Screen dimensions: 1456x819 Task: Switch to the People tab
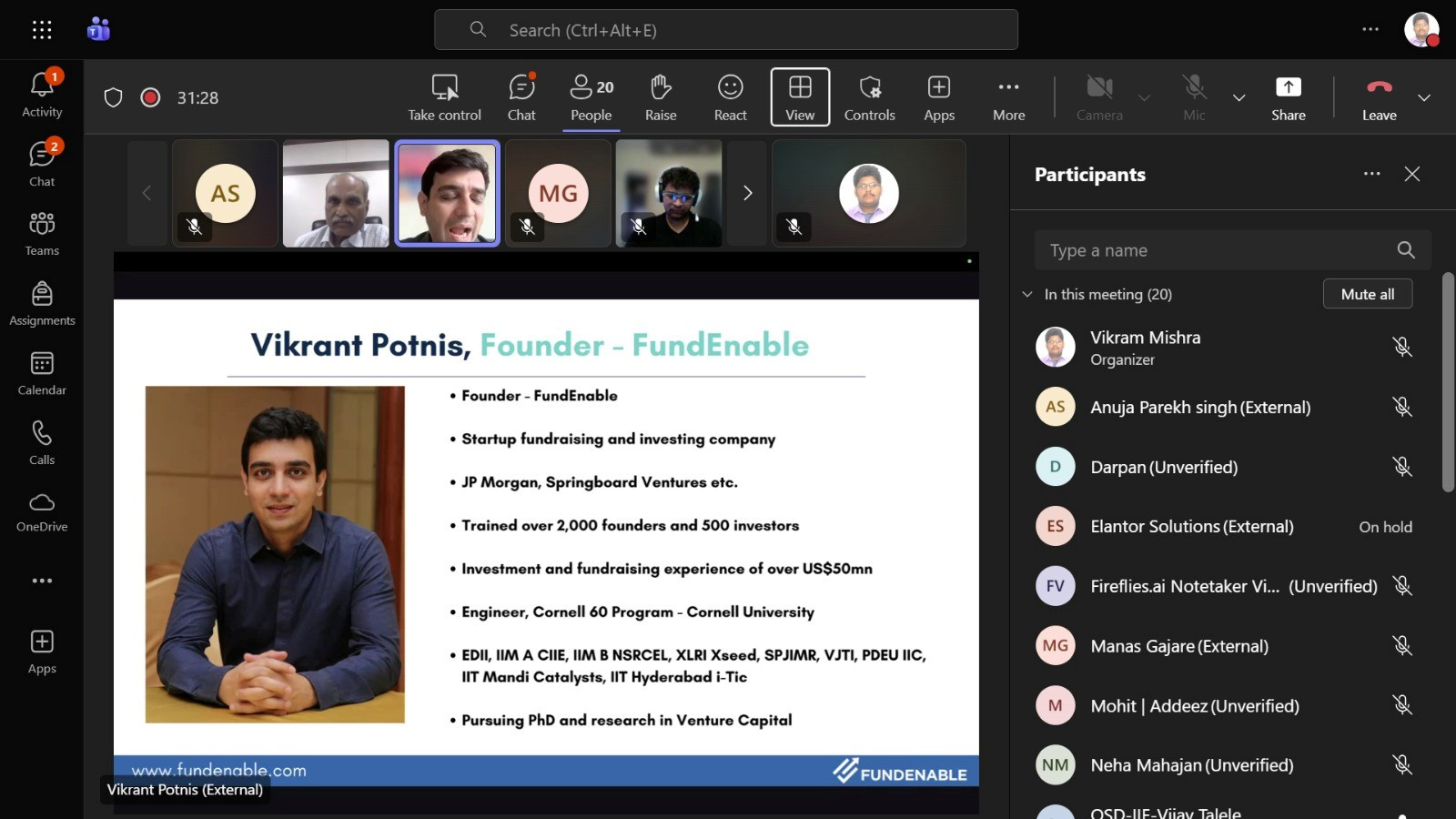(591, 97)
